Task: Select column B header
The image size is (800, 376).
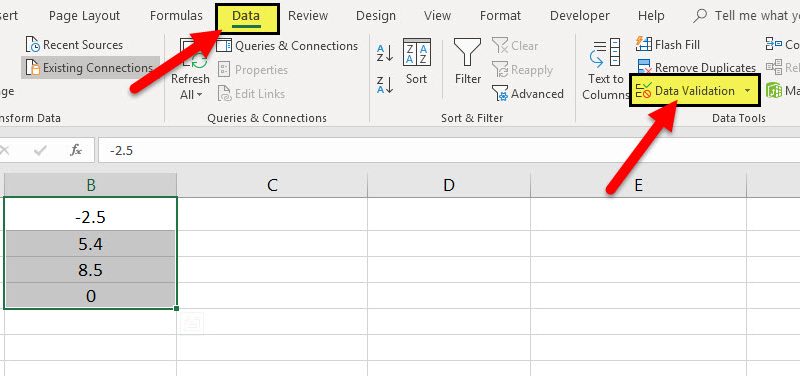Action: 91,185
